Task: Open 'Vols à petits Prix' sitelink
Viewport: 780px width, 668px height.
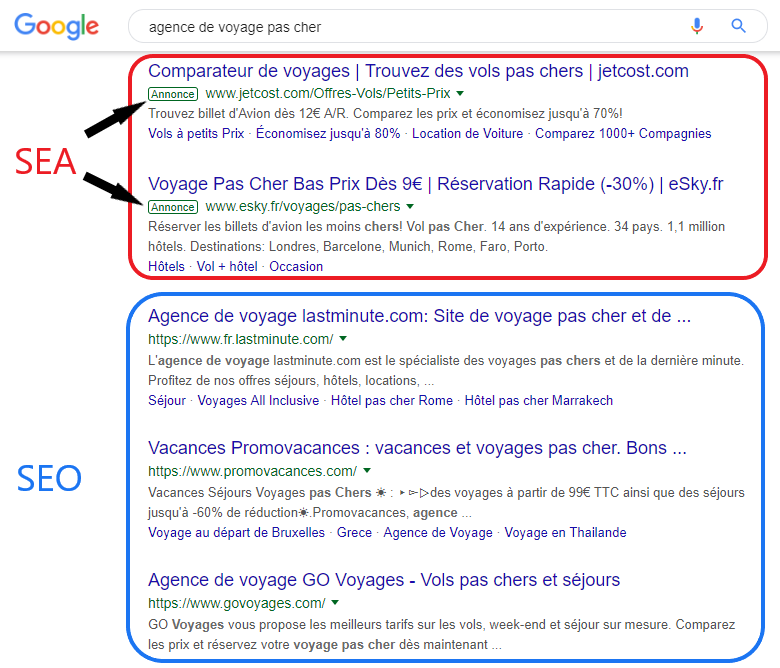Action: pos(196,134)
